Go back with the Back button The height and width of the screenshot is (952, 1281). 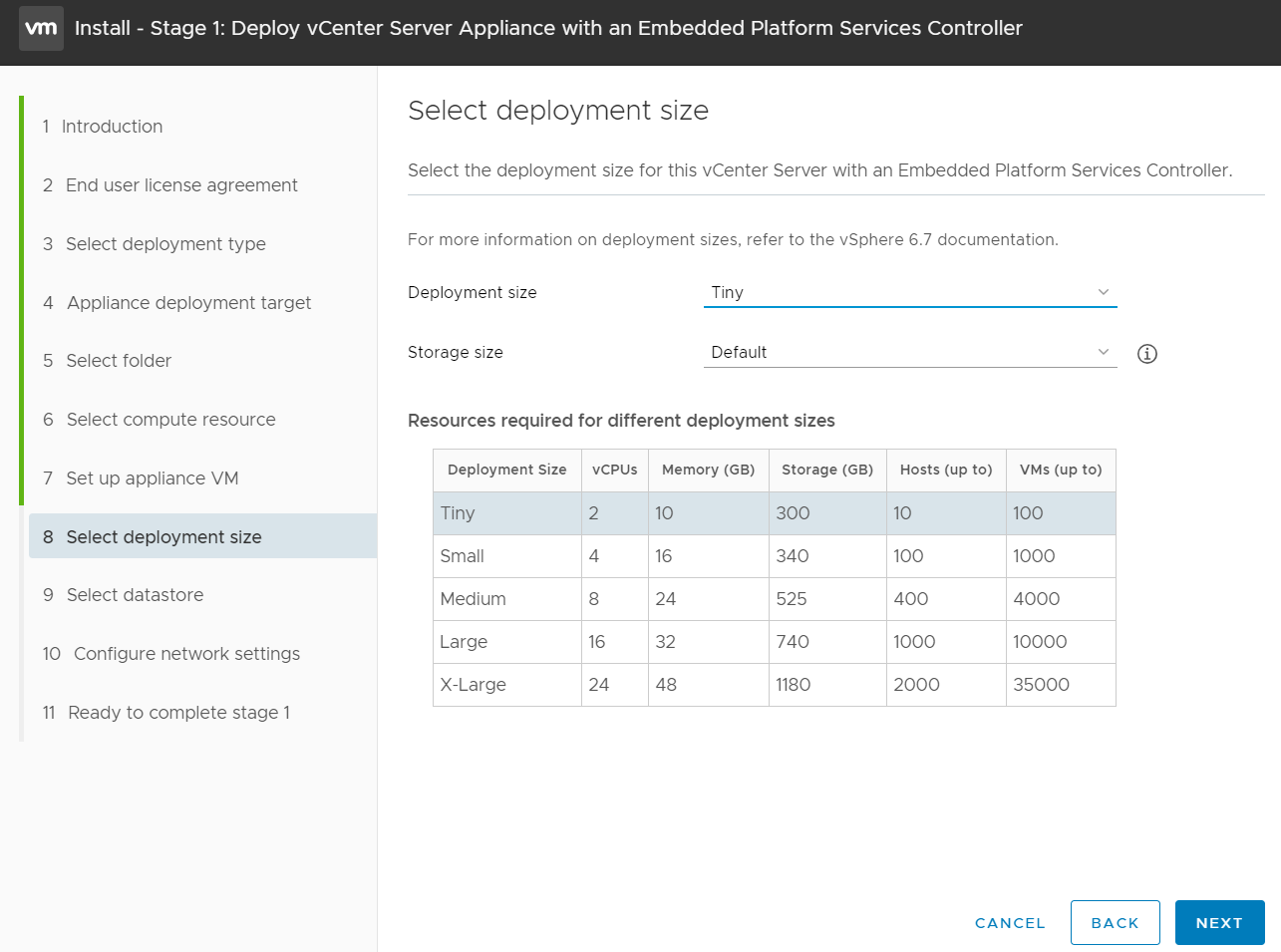coord(1115,922)
